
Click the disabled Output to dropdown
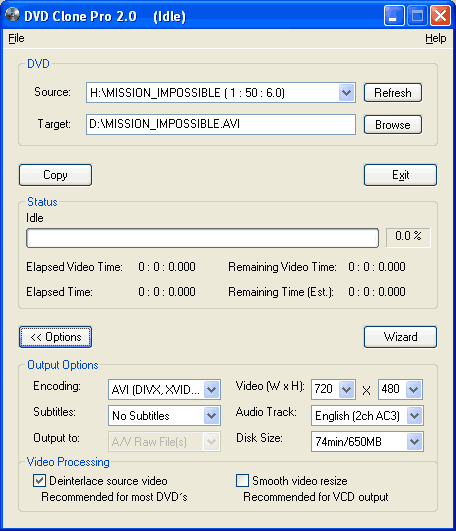coord(165,442)
